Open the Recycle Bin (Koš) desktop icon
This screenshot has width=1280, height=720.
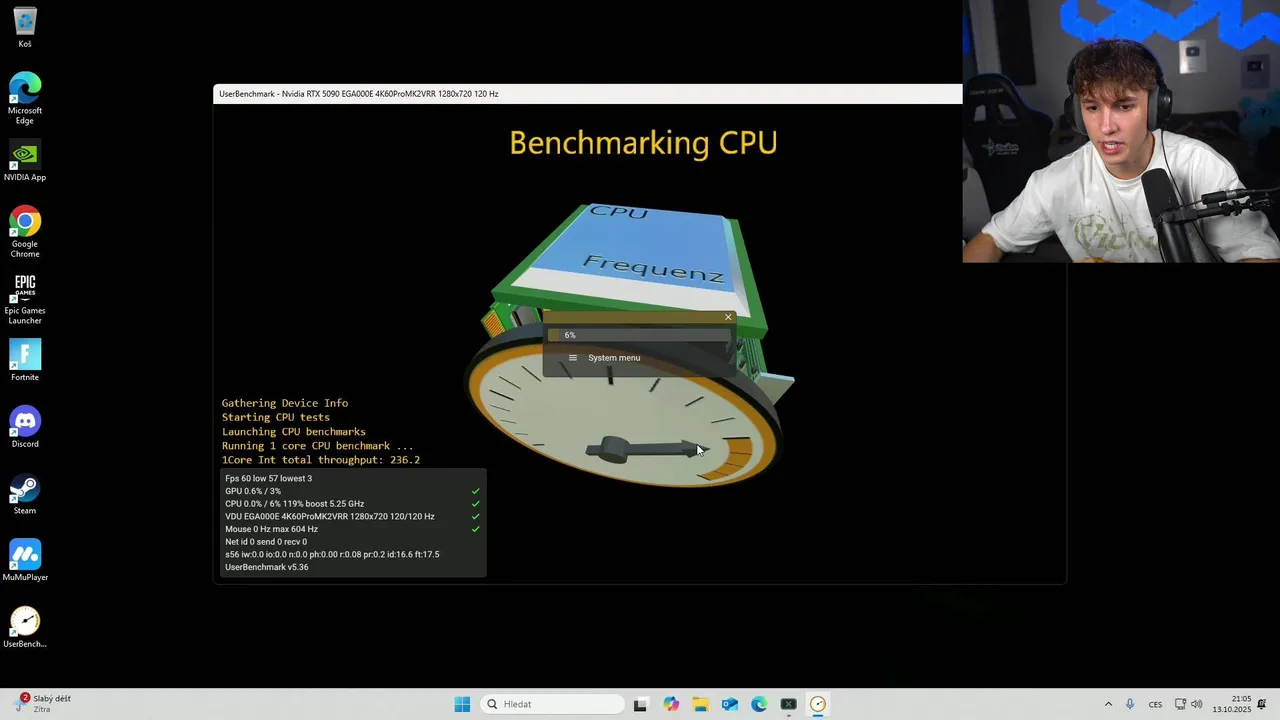coord(25,28)
